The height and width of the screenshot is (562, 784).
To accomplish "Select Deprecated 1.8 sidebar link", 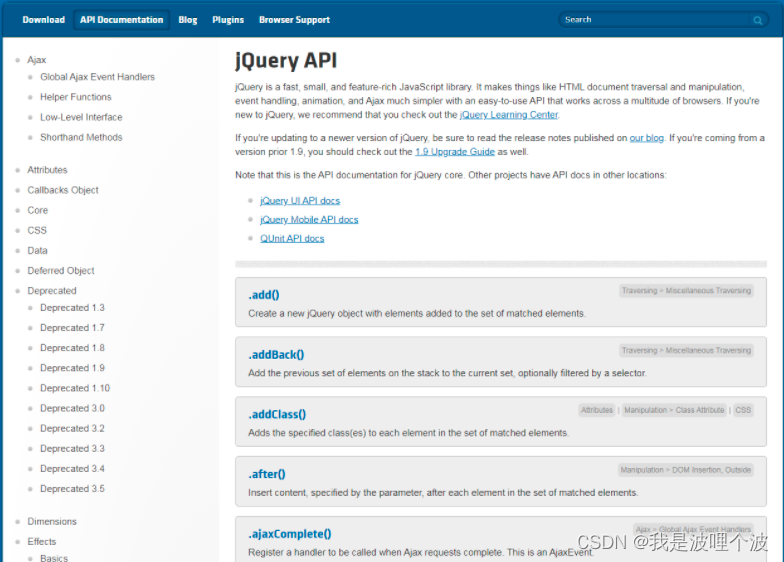I will (72, 348).
